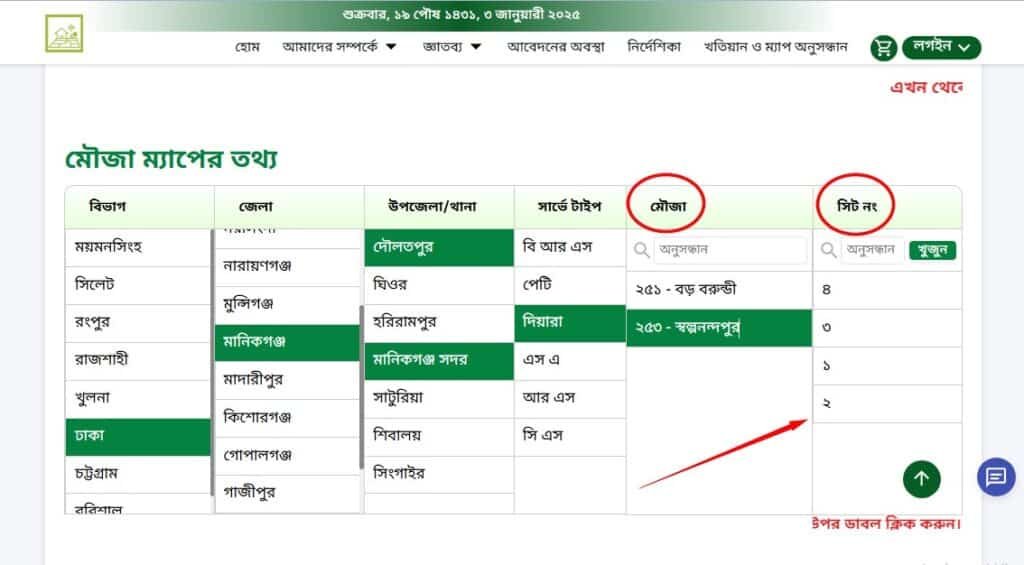Choose এস এ survey type
The width and height of the screenshot is (1024, 565).
tap(570, 360)
